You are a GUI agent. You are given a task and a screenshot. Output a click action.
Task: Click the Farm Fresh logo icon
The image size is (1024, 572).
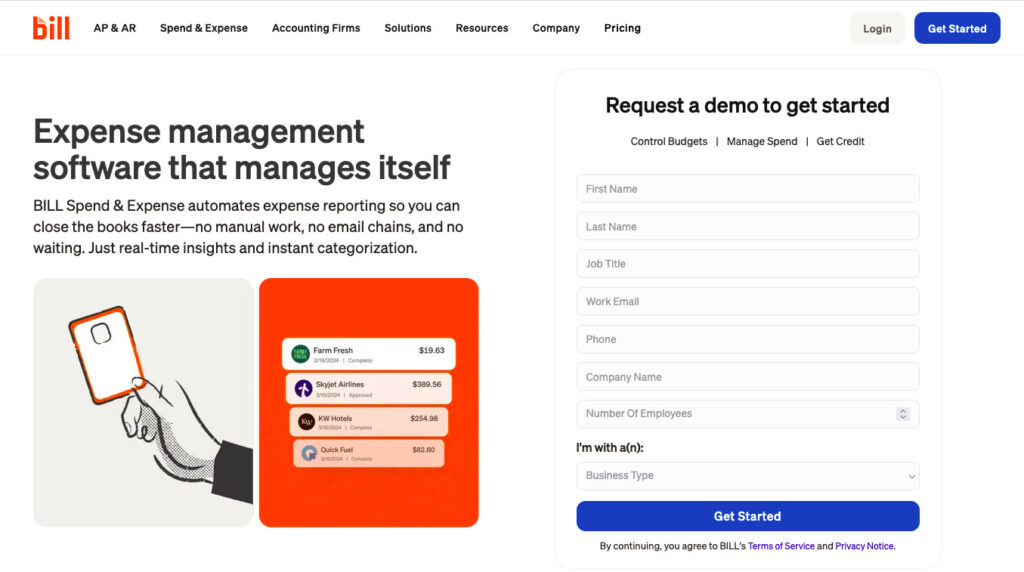click(x=300, y=354)
